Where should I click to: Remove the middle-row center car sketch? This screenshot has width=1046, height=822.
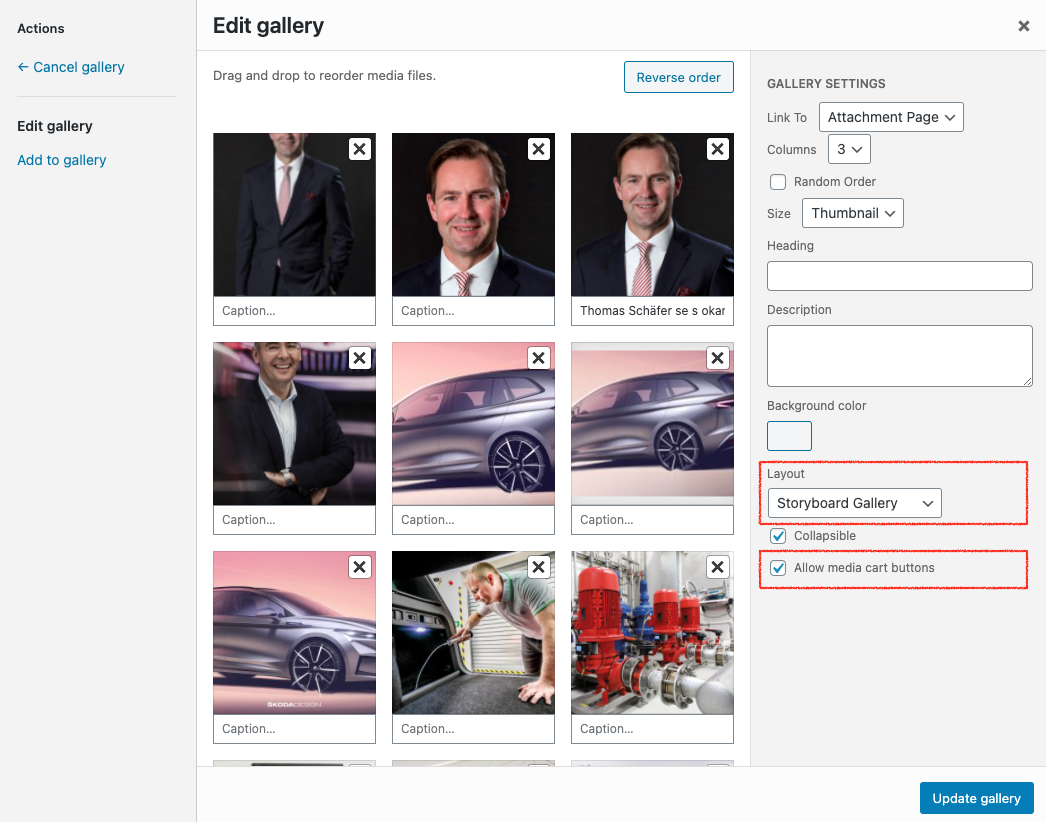(538, 358)
